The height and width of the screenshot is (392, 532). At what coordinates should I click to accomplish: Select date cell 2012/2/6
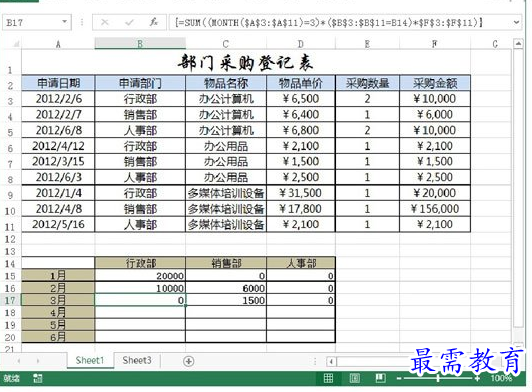(x=58, y=99)
